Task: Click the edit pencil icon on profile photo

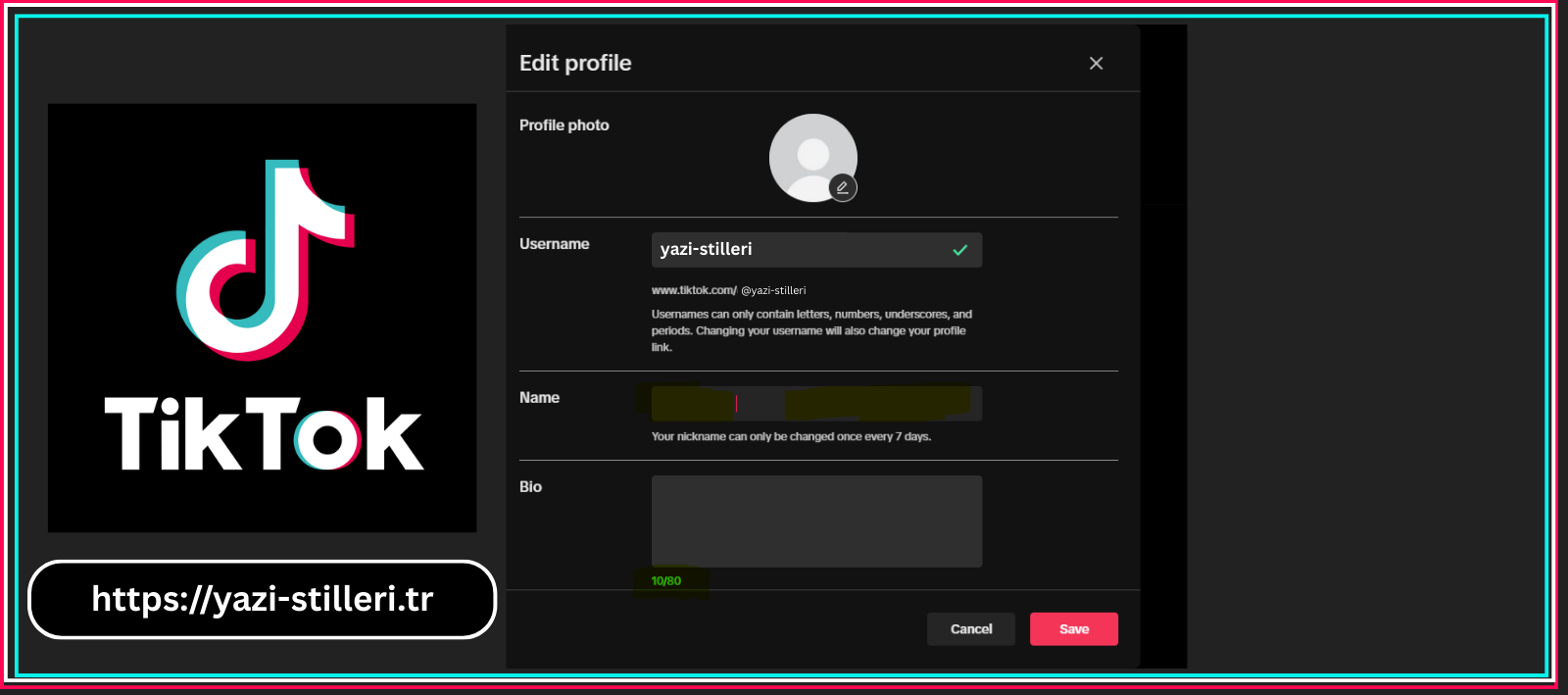Action: pyautogui.click(x=843, y=187)
